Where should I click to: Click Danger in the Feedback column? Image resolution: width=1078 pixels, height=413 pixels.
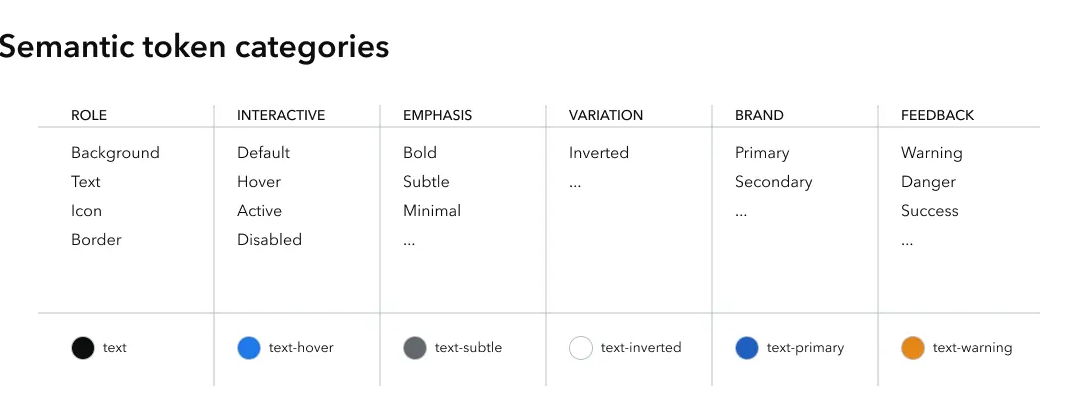point(928,182)
